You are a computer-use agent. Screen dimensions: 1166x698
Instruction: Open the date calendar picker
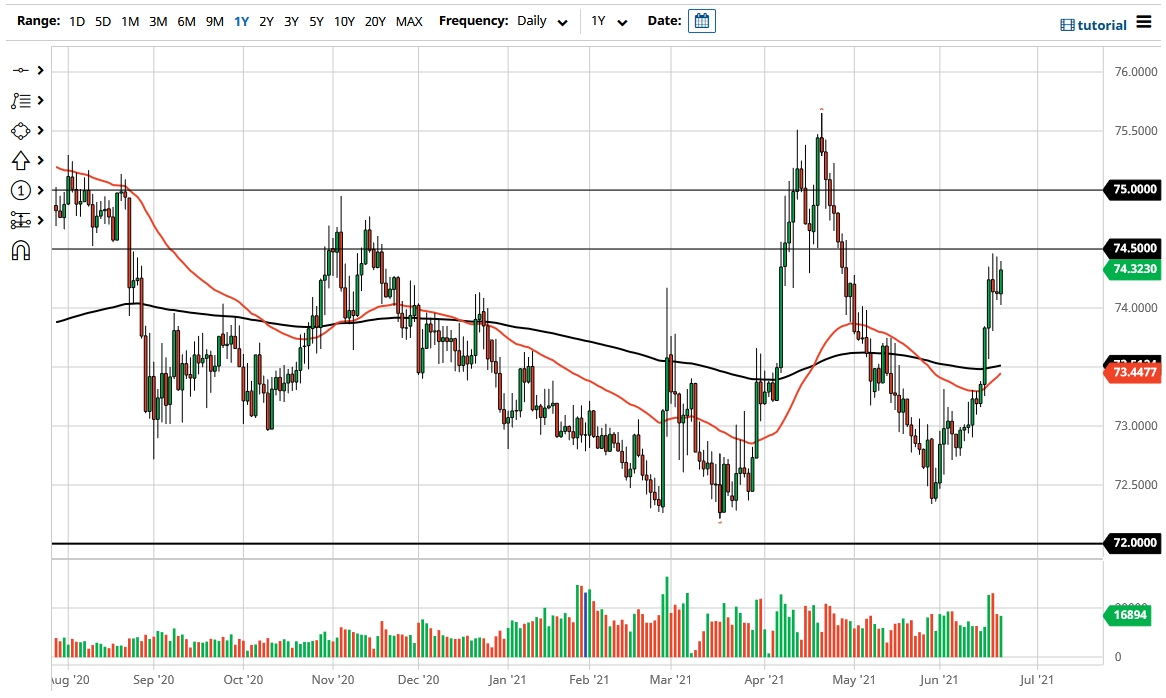701,20
